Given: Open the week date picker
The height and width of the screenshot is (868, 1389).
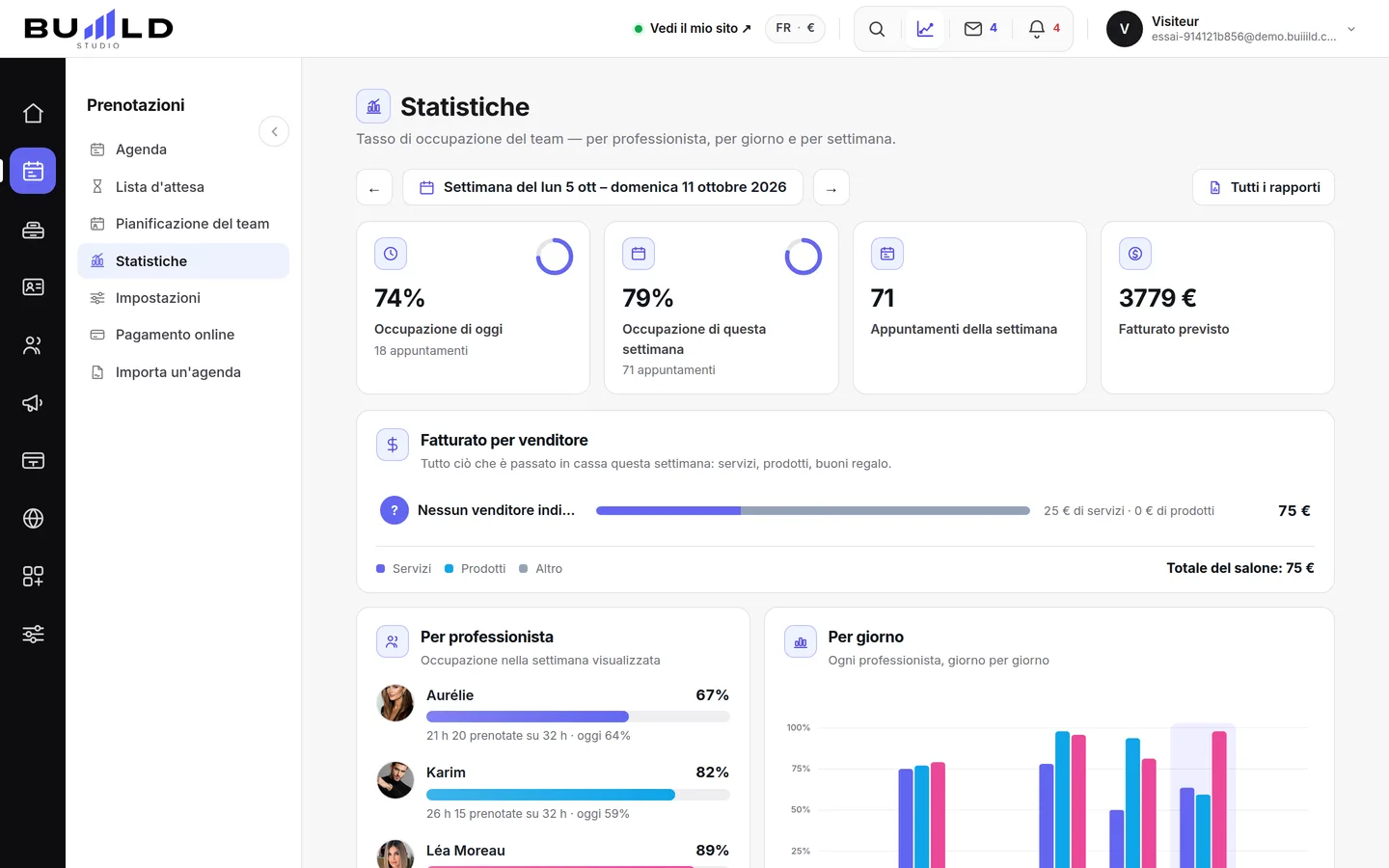Looking at the screenshot, I should (603, 187).
